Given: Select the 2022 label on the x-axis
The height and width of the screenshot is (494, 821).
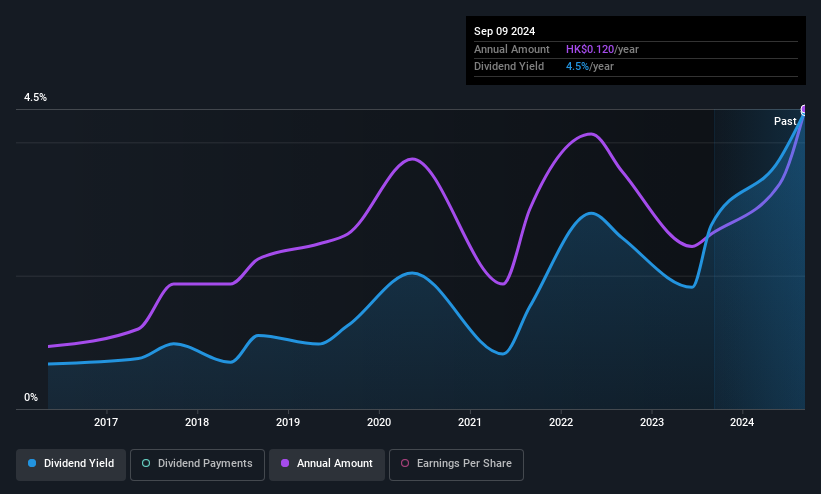Looking at the screenshot, I should 561,422.
